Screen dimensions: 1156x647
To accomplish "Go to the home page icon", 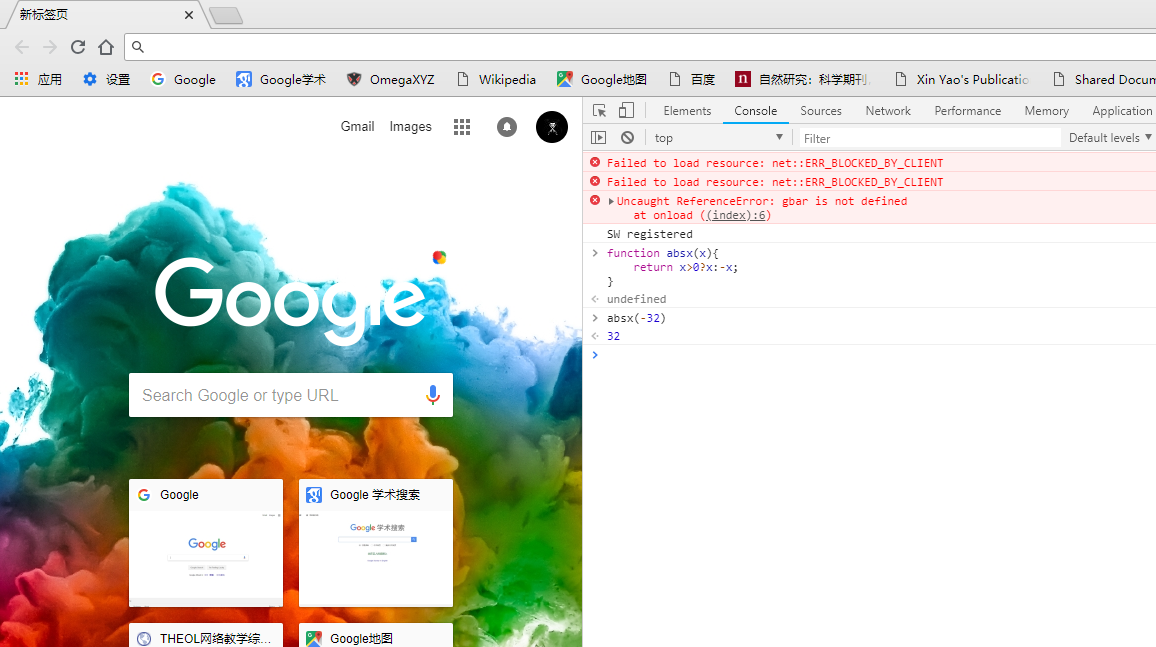I will tap(106, 47).
